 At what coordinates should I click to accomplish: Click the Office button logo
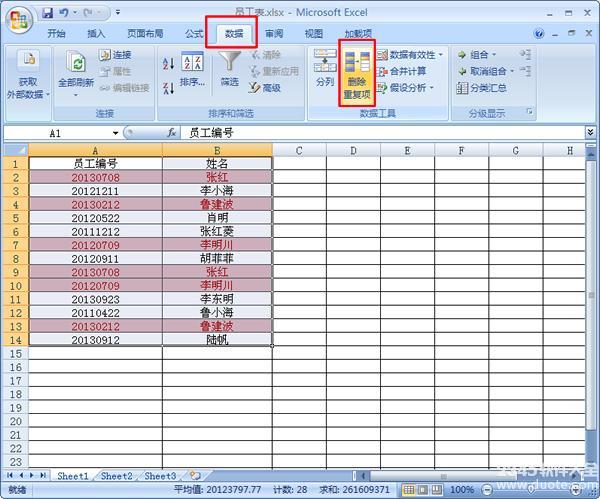point(20,18)
